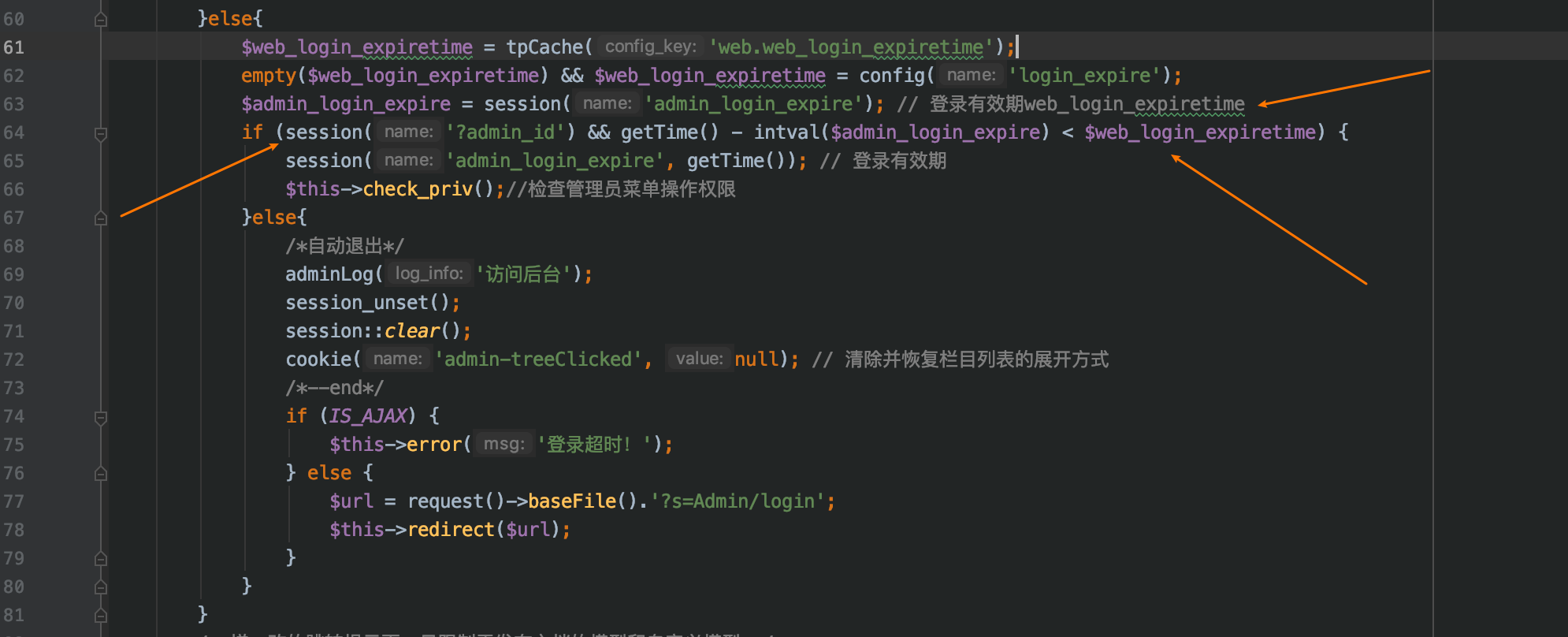Click line number 61 in the gutter
Viewport: 1568px width, 637px height.
point(14,47)
